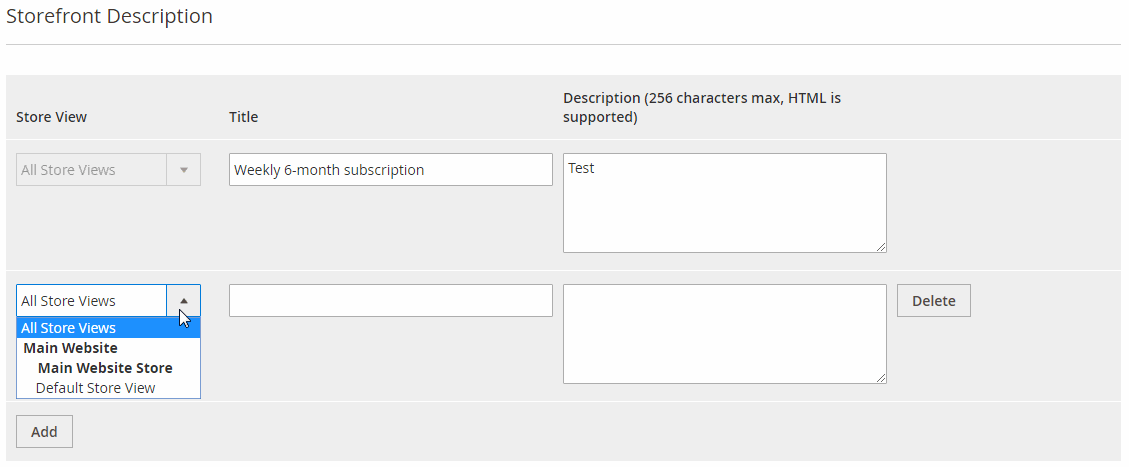Select highlighted All Store Views option in list

(x=69, y=328)
